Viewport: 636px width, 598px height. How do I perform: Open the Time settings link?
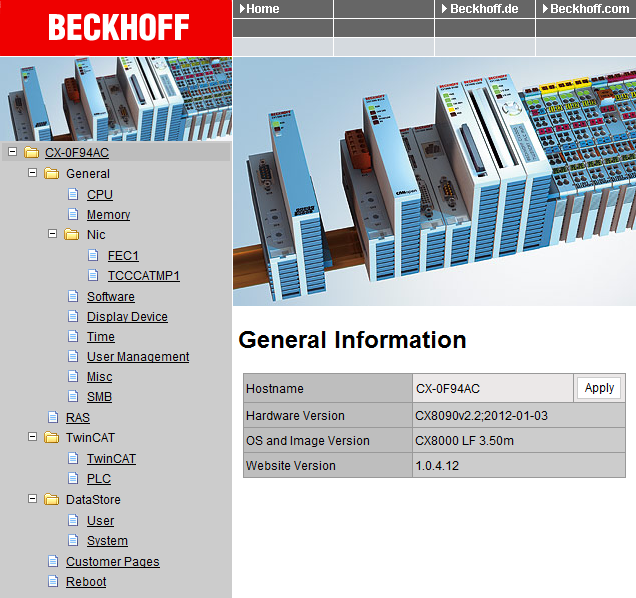coord(101,337)
